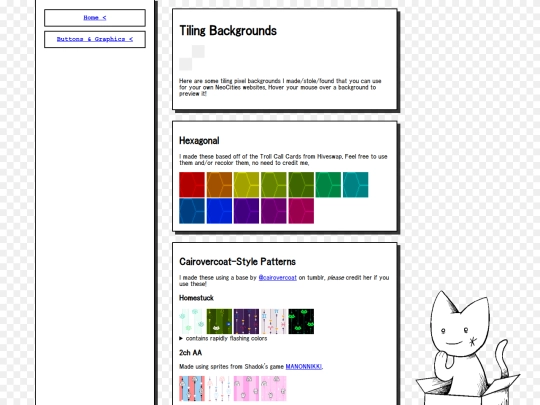Pick the blue and salmon striped 2ch thumbnail
The height and width of the screenshot is (405, 540).
tap(192, 388)
